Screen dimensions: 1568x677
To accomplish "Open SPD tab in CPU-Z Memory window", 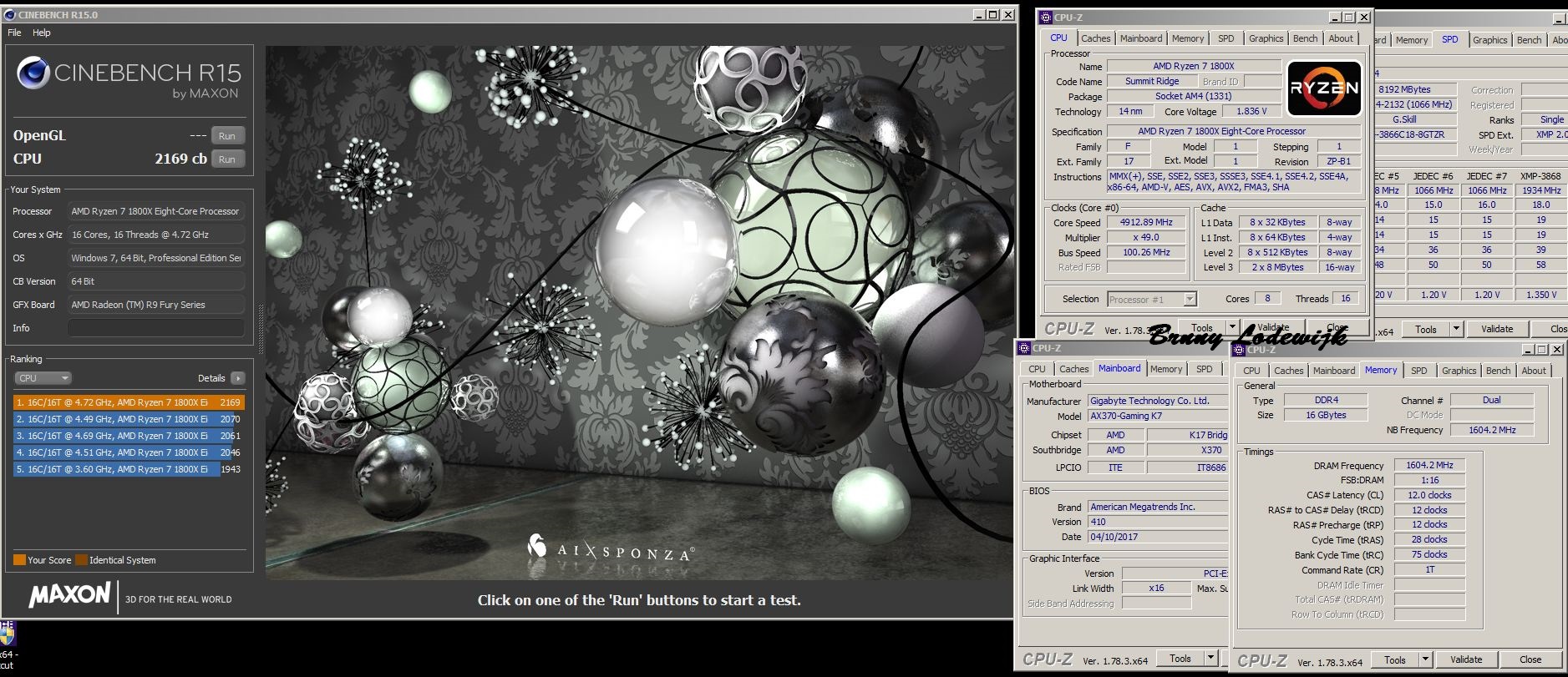I will pos(1418,371).
